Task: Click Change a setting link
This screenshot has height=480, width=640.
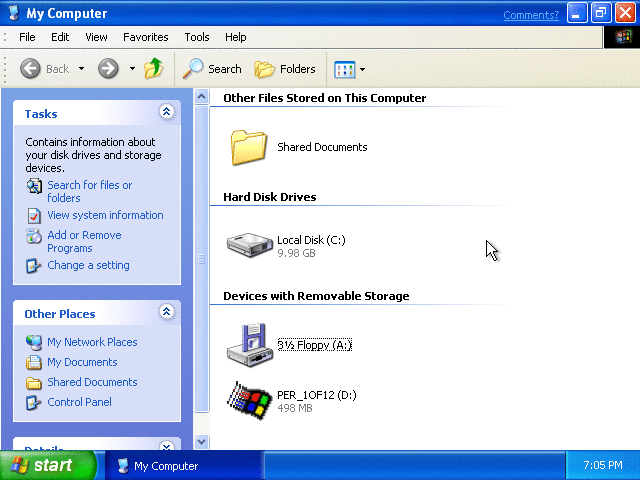Action: pyautogui.click(x=88, y=265)
